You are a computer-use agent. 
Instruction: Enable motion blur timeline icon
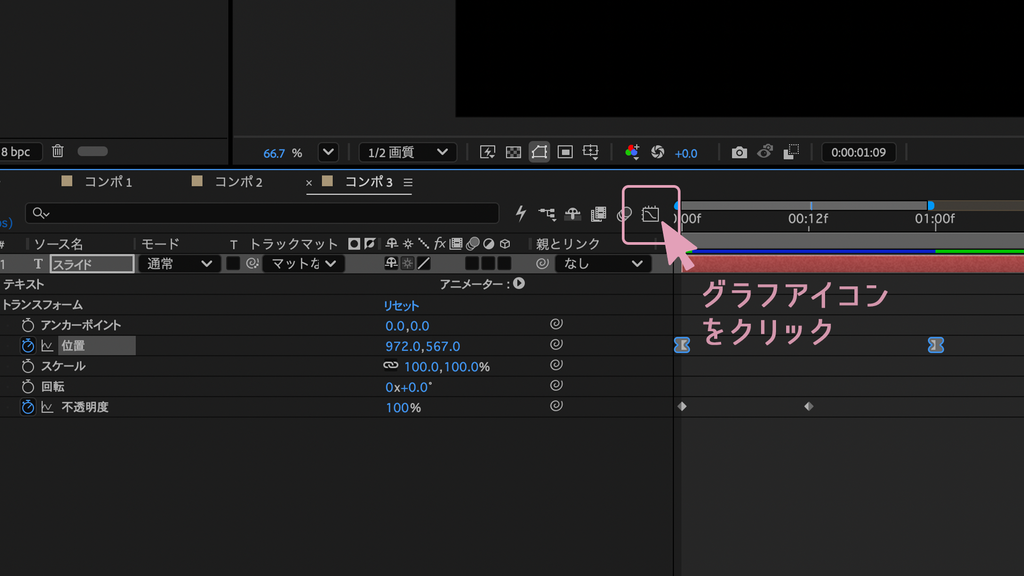point(624,214)
